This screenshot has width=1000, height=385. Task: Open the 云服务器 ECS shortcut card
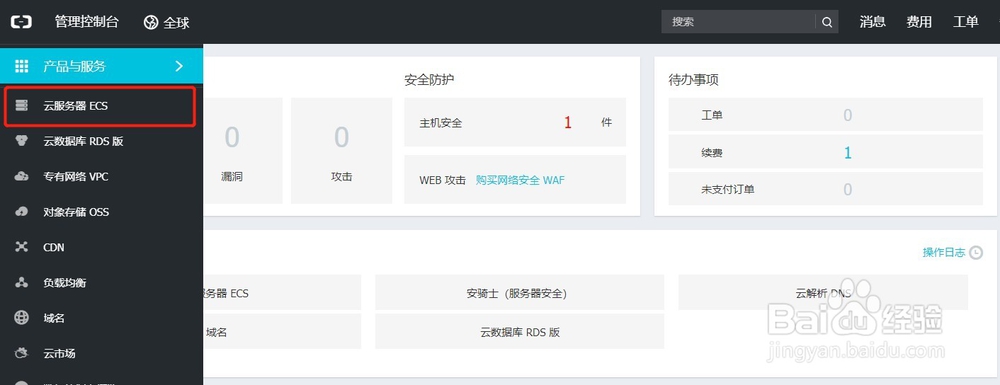[x=282, y=293]
